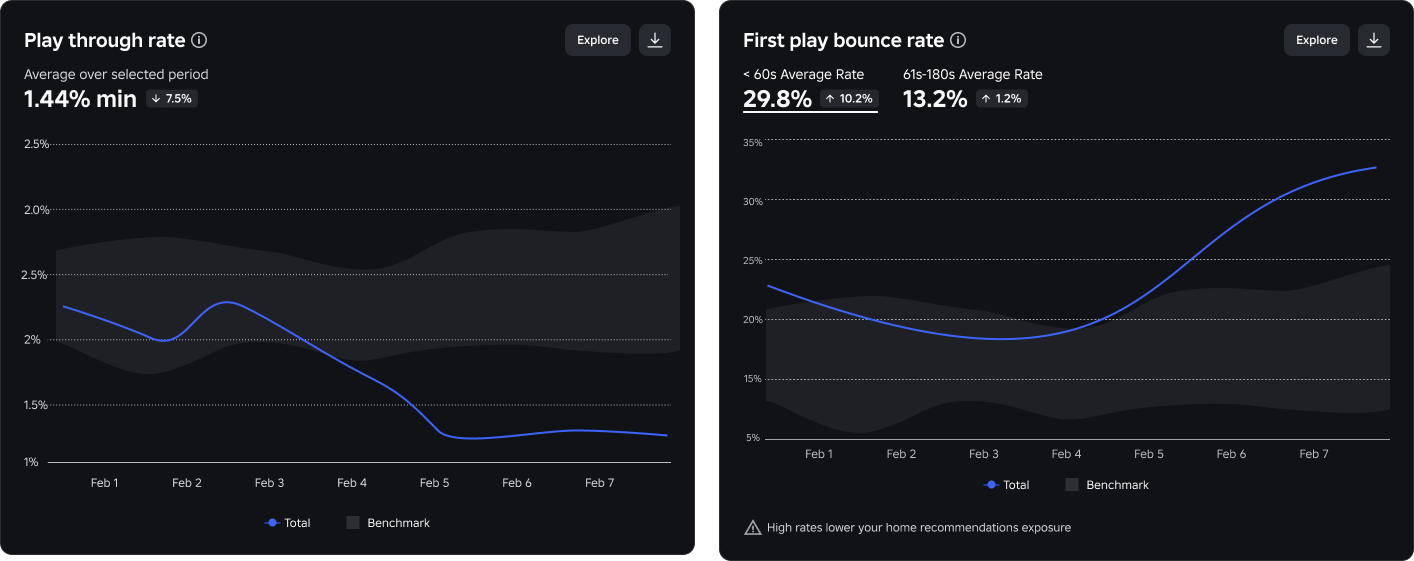This screenshot has width=1414, height=561.
Task: Download the Play through rate chart
Action: [x=655, y=40]
